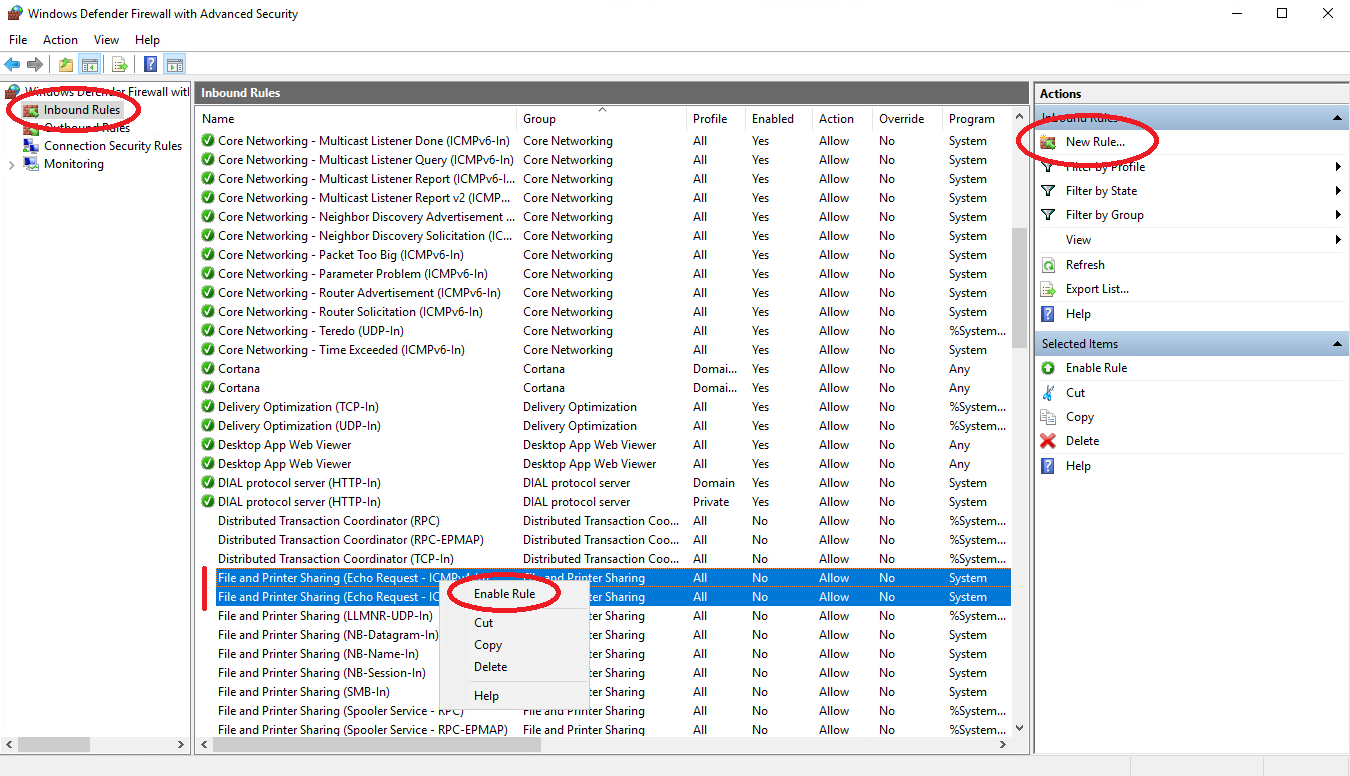Sort by the Profile column header
The width and height of the screenshot is (1350, 776).
click(716, 119)
